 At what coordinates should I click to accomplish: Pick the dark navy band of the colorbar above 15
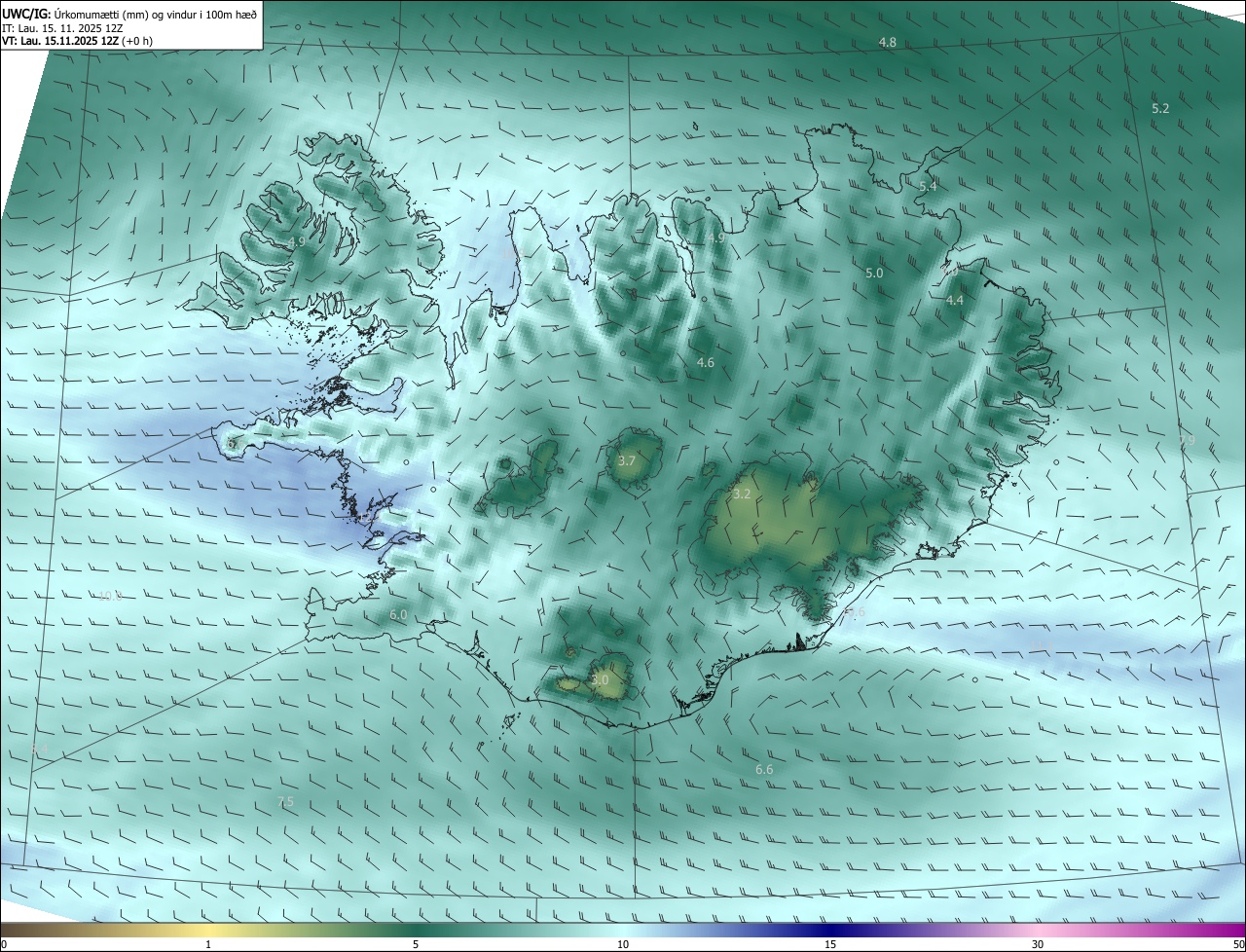pyautogui.click(x=830, y=931)
